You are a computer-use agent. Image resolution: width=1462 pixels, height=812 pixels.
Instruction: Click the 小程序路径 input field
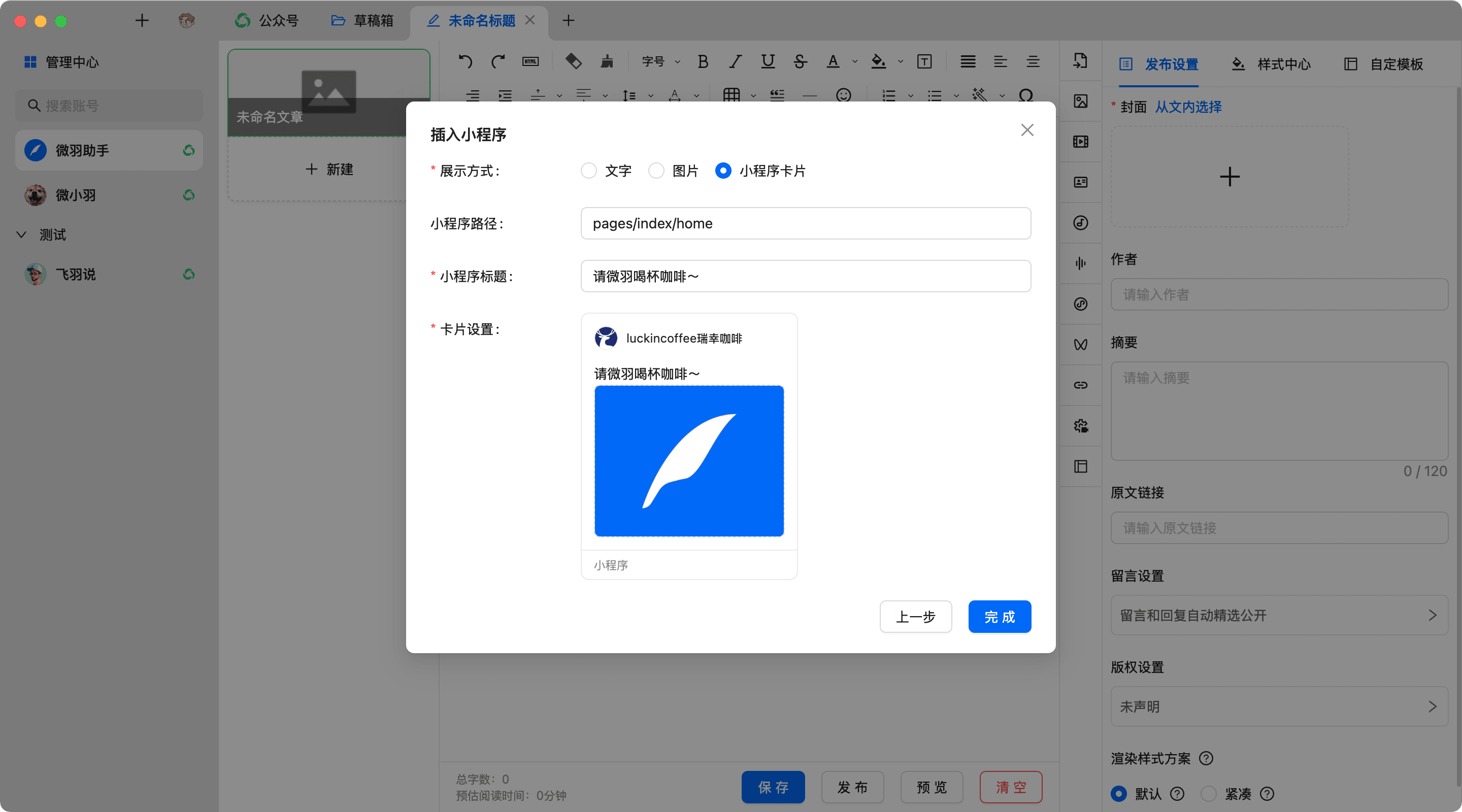point(805,224)
